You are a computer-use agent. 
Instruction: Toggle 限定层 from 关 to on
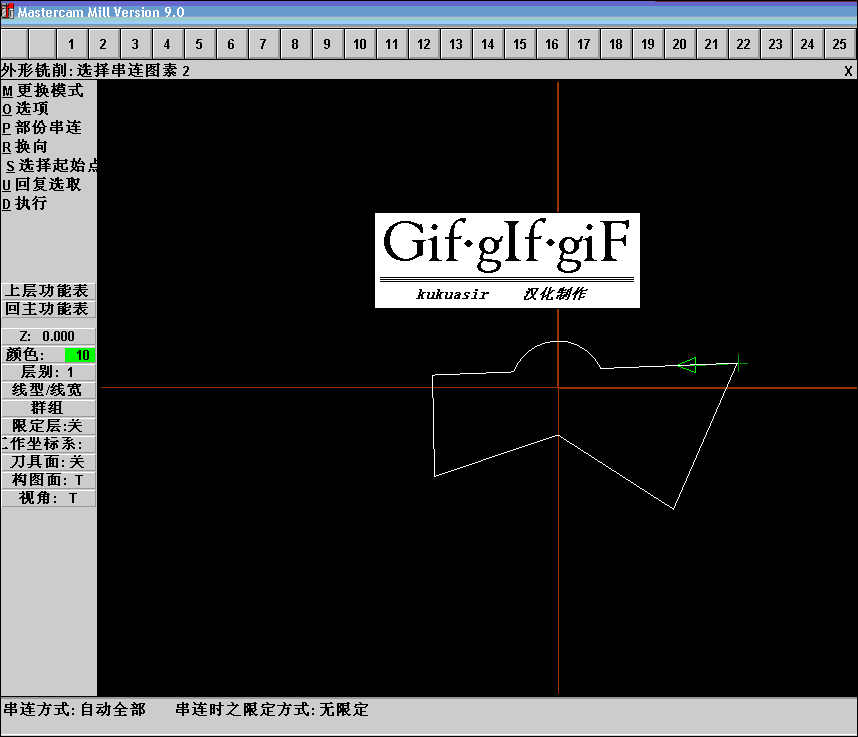[47, 426]
